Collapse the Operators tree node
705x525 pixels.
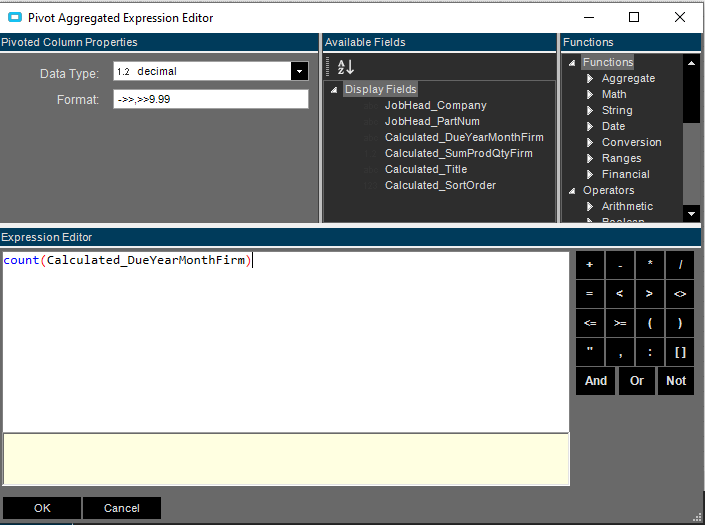tap(572, 191)
